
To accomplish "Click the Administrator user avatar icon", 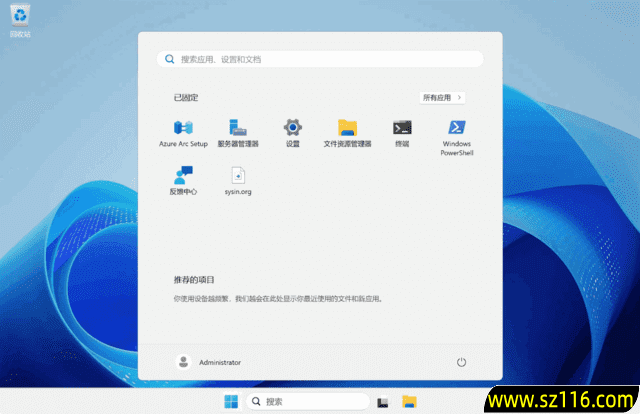I will [183, 362].
